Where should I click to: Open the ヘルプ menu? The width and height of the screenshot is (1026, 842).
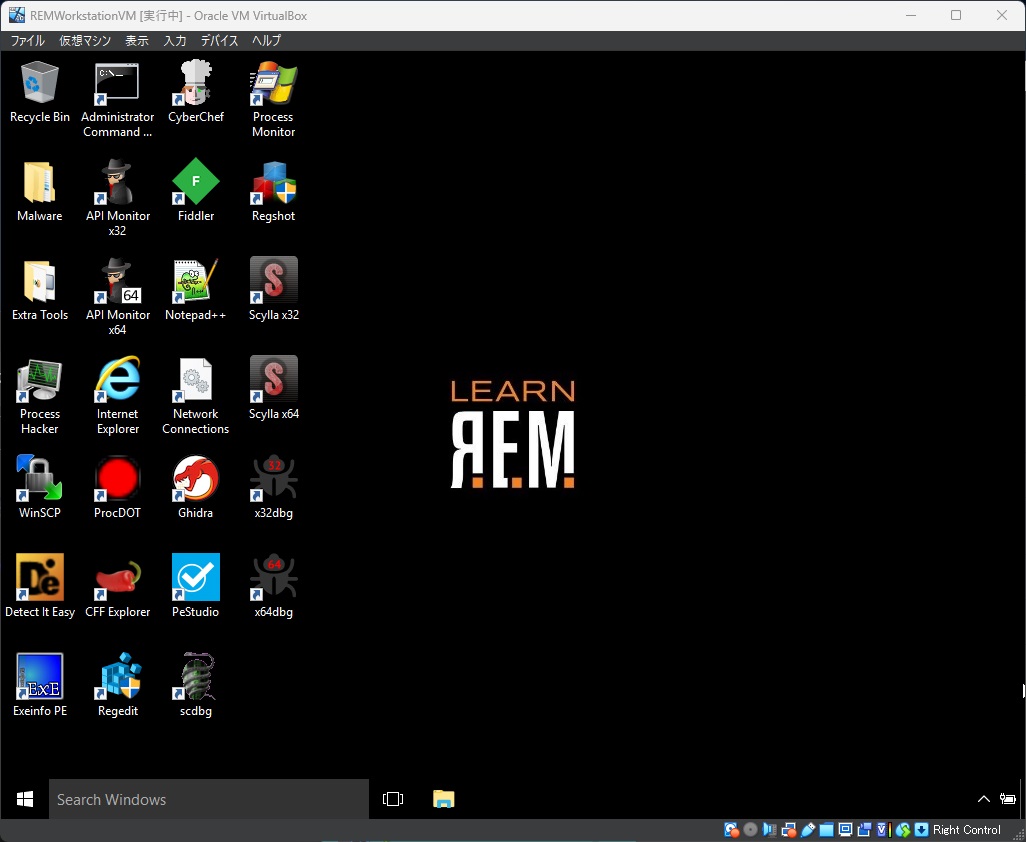(x=266, y=41)
